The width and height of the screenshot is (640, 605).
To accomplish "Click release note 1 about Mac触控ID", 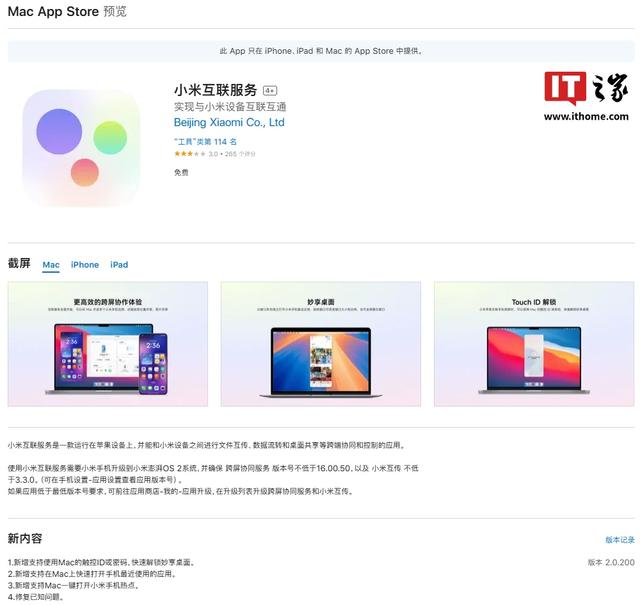I will (102, 563).
